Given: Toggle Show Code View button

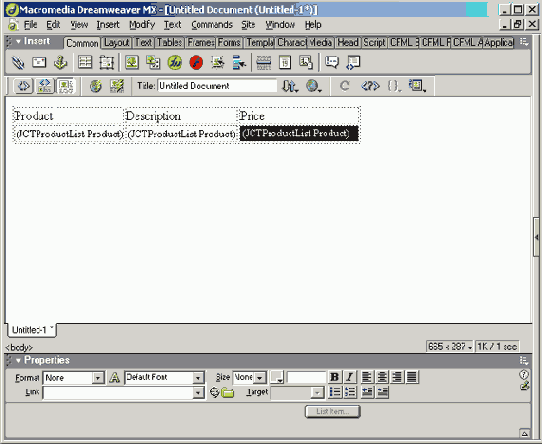Looking at the screenshot, I should pos(23,86).
